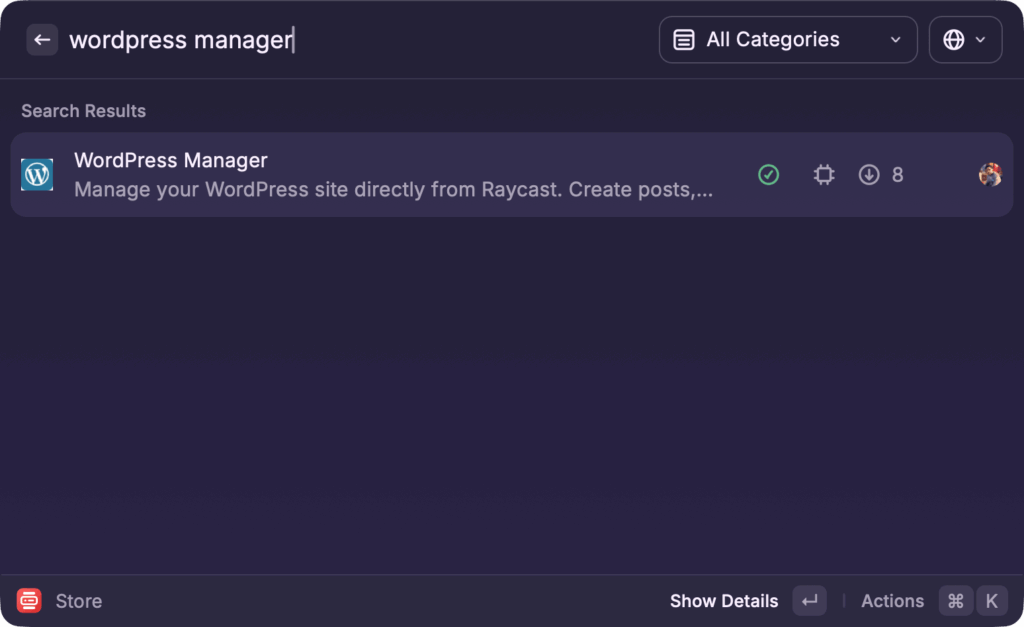Click the chip icon in the result row
1024x627 pixels.
pos(823,175)
